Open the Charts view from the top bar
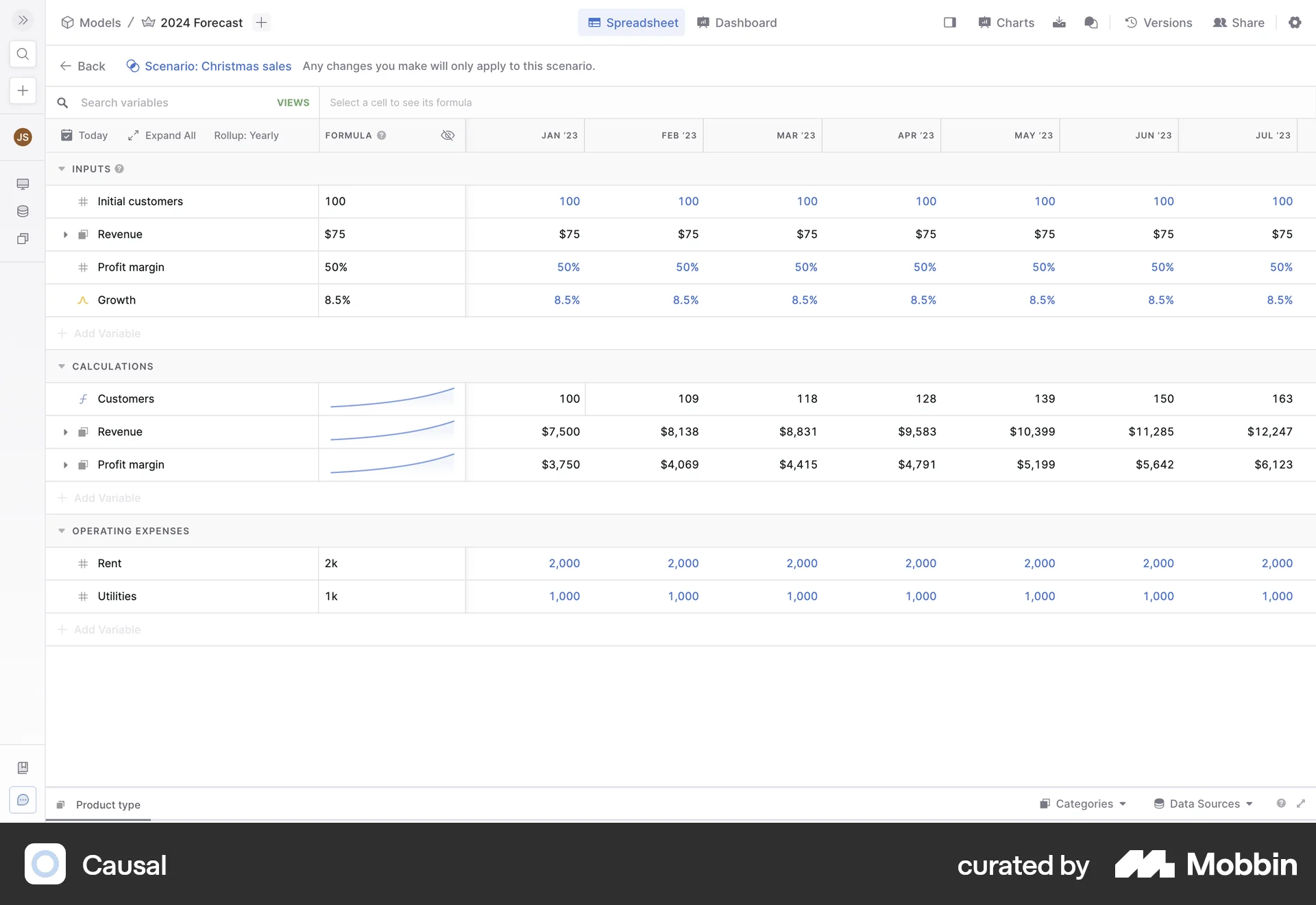Viewport: 1316px width, 905px height. tap(1006, 23)
